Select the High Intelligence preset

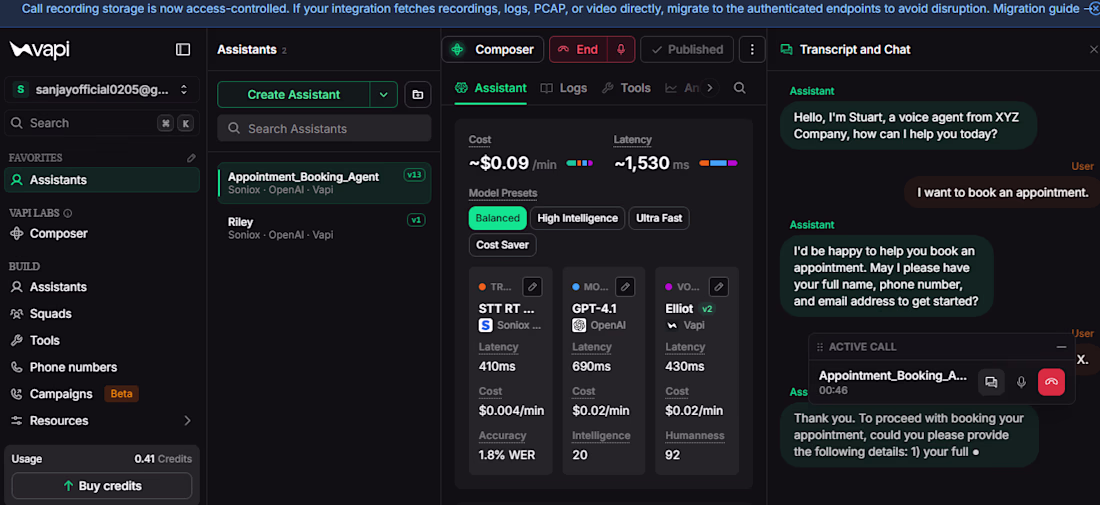tap(577, 218)
